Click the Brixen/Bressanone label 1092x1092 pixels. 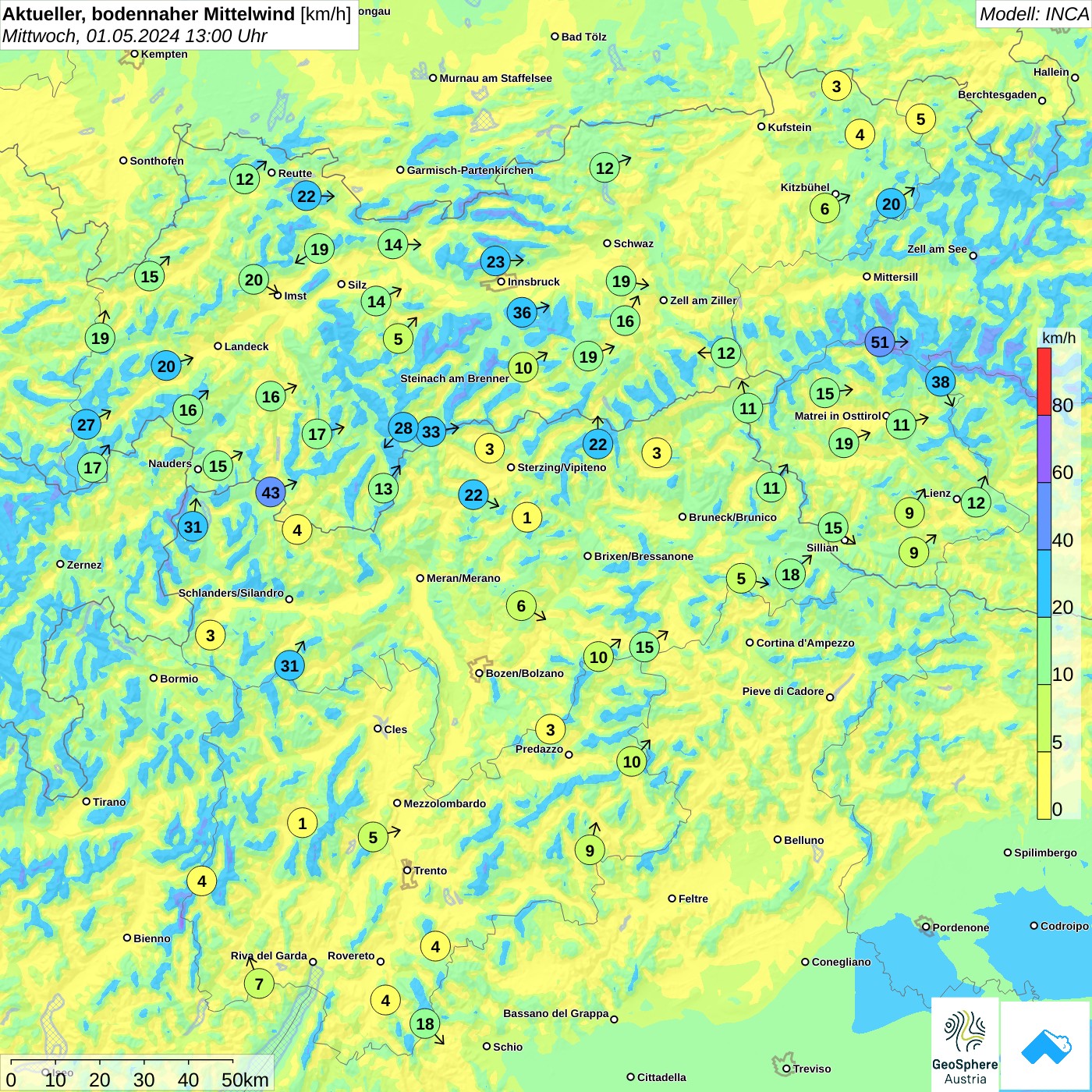(643, 556)
